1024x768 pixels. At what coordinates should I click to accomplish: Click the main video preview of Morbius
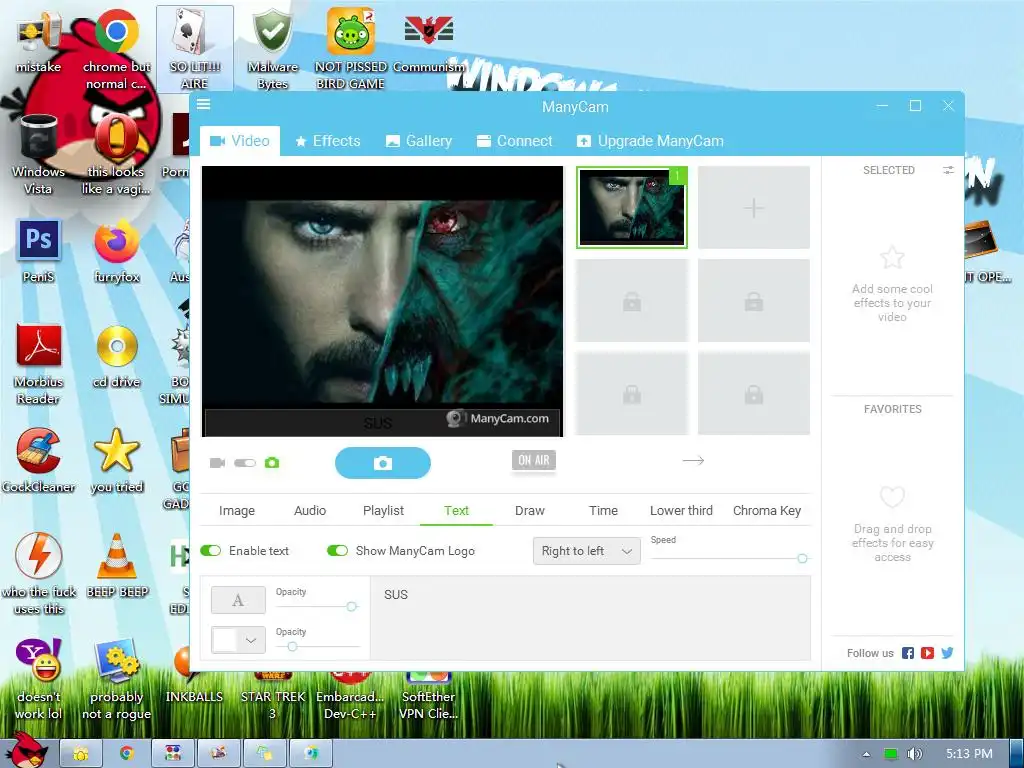pyautogui.click(x=382, y=301)
